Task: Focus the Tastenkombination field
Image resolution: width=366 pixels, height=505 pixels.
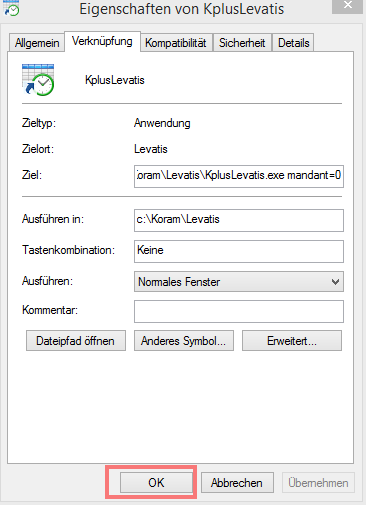Action: pyautogui.click(x=239, y=251)
